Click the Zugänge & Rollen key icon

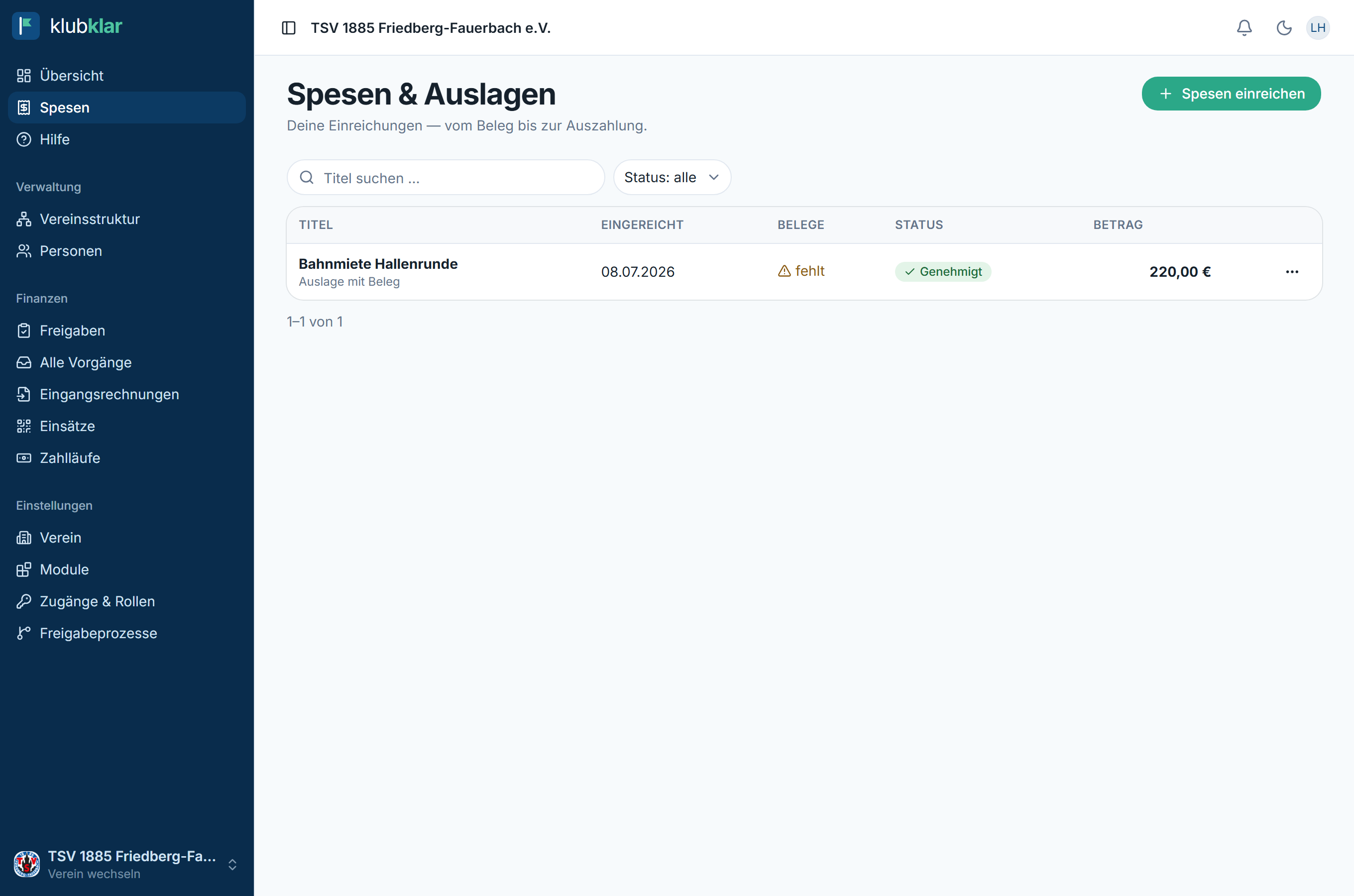24,601
